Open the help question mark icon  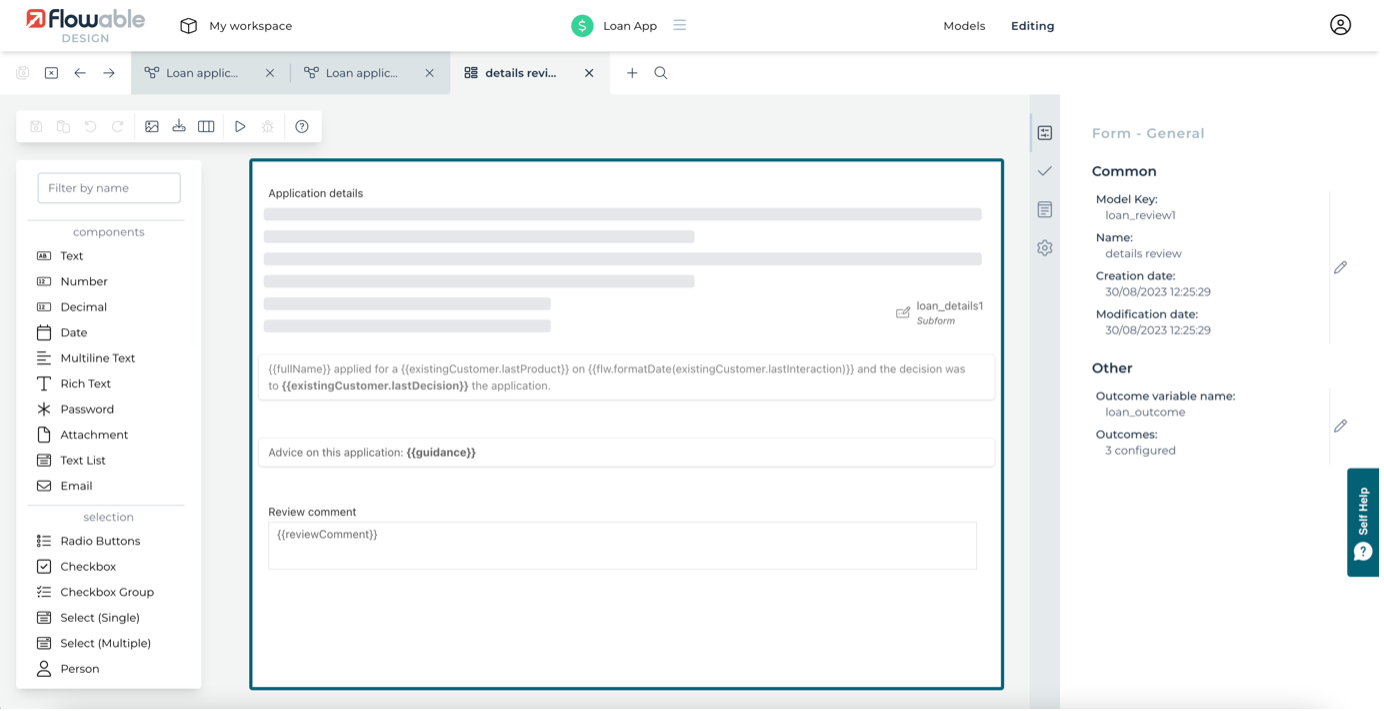click(302, 127)
